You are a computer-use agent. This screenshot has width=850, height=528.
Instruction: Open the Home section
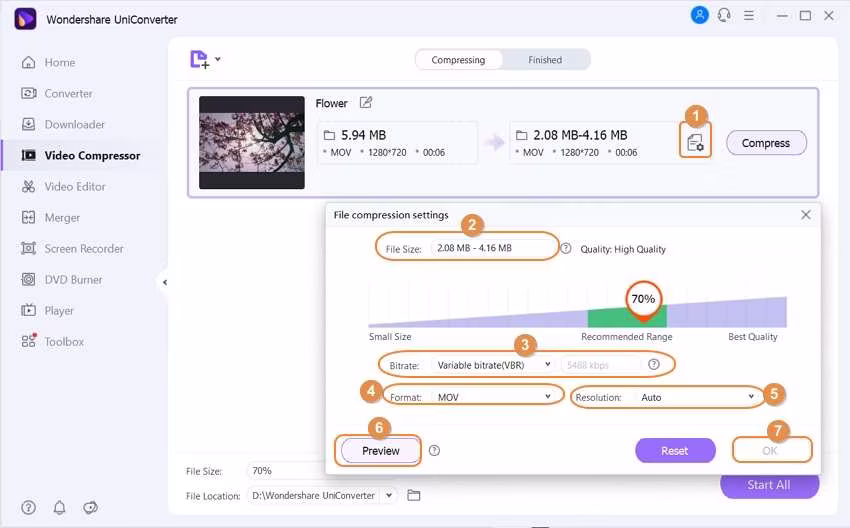pyautogui.click(x=60, y=62)
